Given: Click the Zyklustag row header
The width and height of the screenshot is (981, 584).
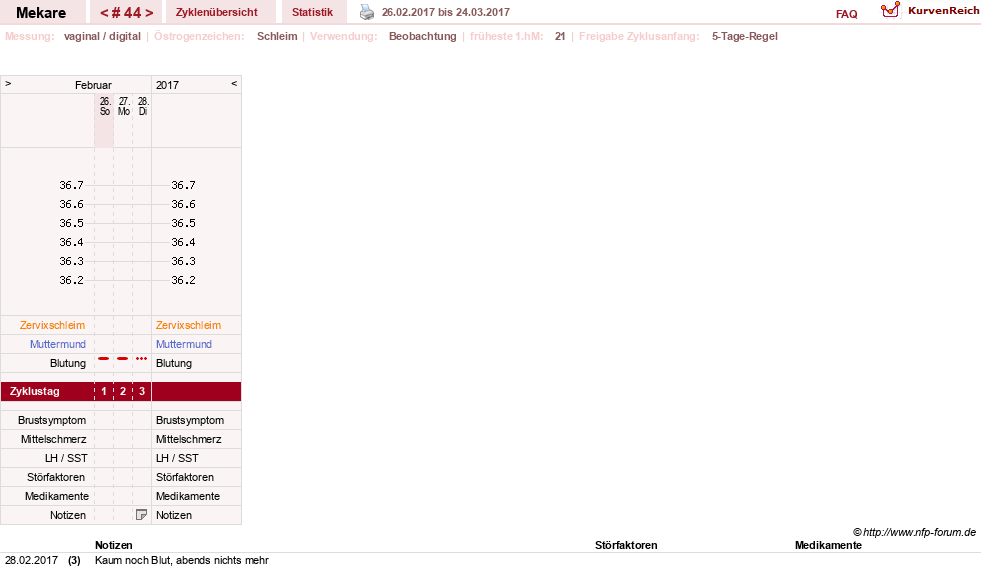Looking at the screenshot, I should tap(34, 391).
